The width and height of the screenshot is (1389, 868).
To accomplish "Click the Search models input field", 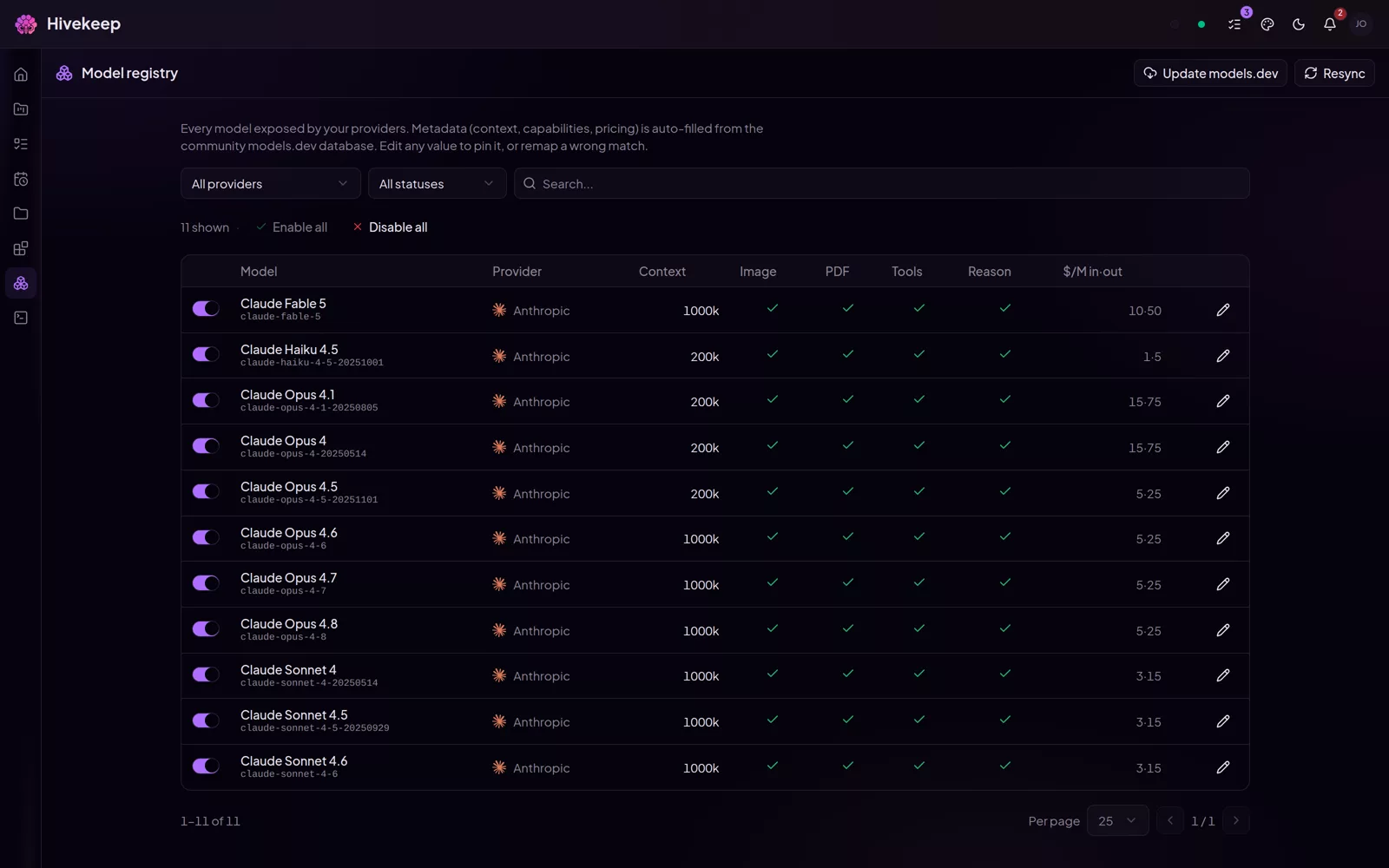I will tap(882, 183).
